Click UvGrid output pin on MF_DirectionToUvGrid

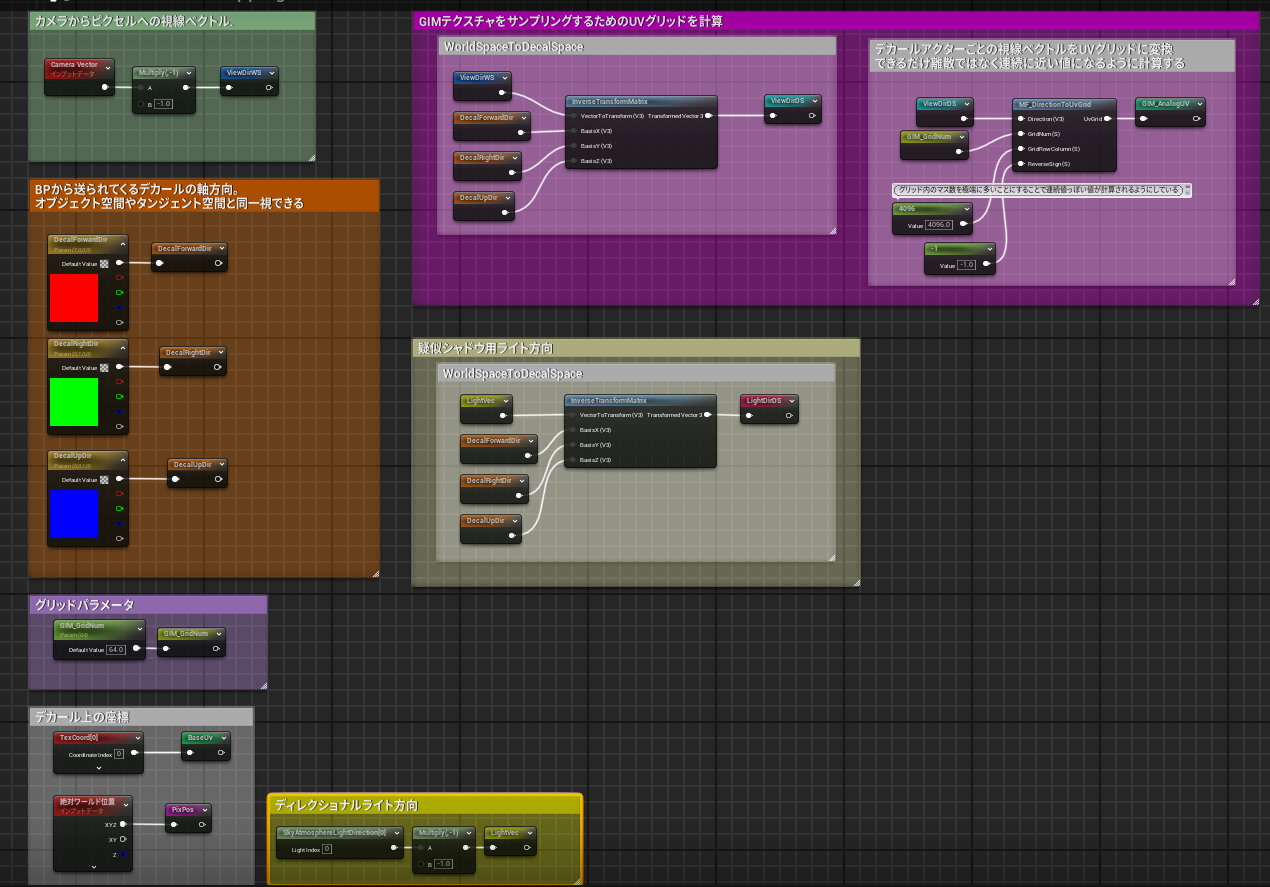coord(1107,118)
